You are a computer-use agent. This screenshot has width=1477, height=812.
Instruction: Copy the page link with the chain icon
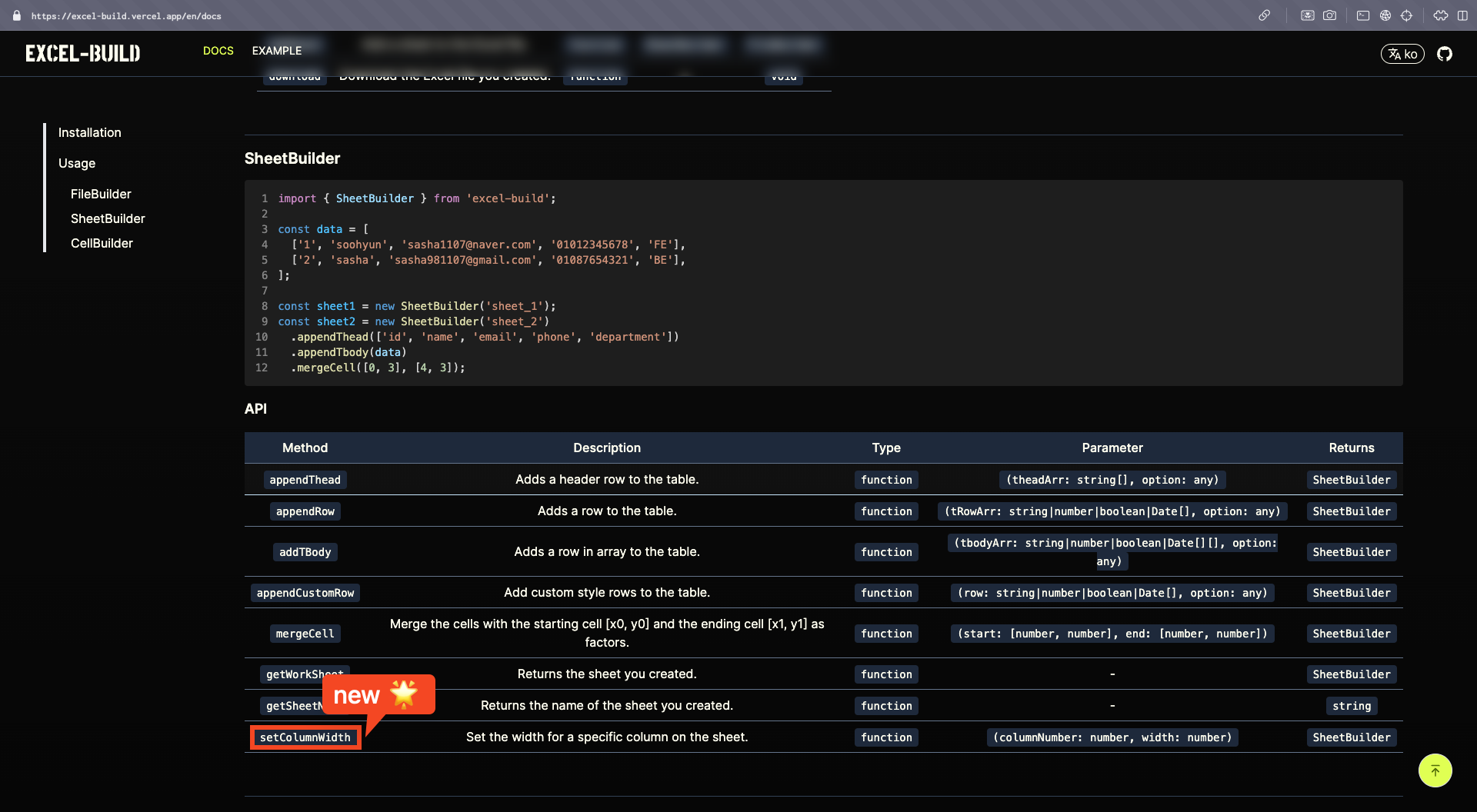tap(1264, 15)
